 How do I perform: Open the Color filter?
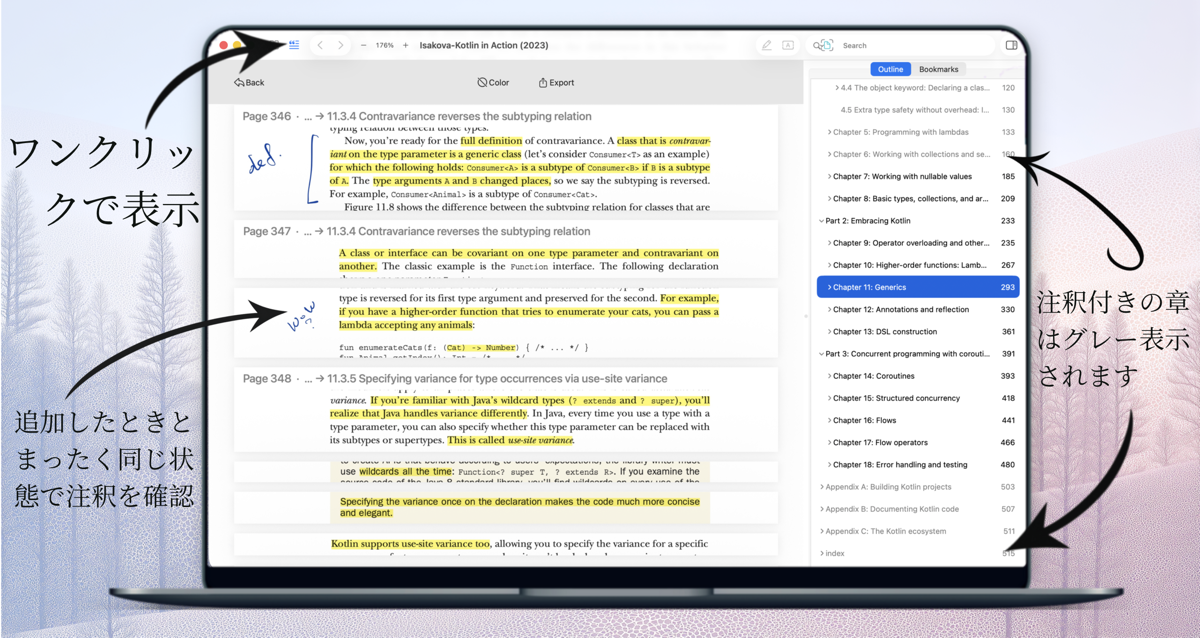493,83
